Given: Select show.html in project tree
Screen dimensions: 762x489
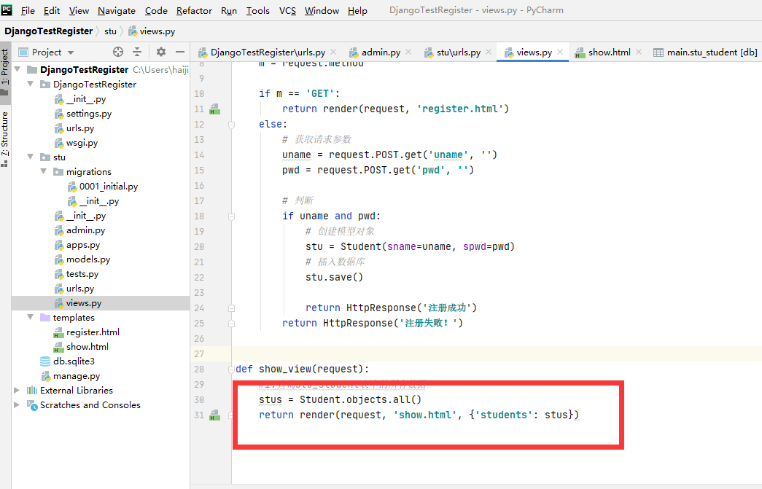Looking at the screenshot, I should (x=87, y=347).
